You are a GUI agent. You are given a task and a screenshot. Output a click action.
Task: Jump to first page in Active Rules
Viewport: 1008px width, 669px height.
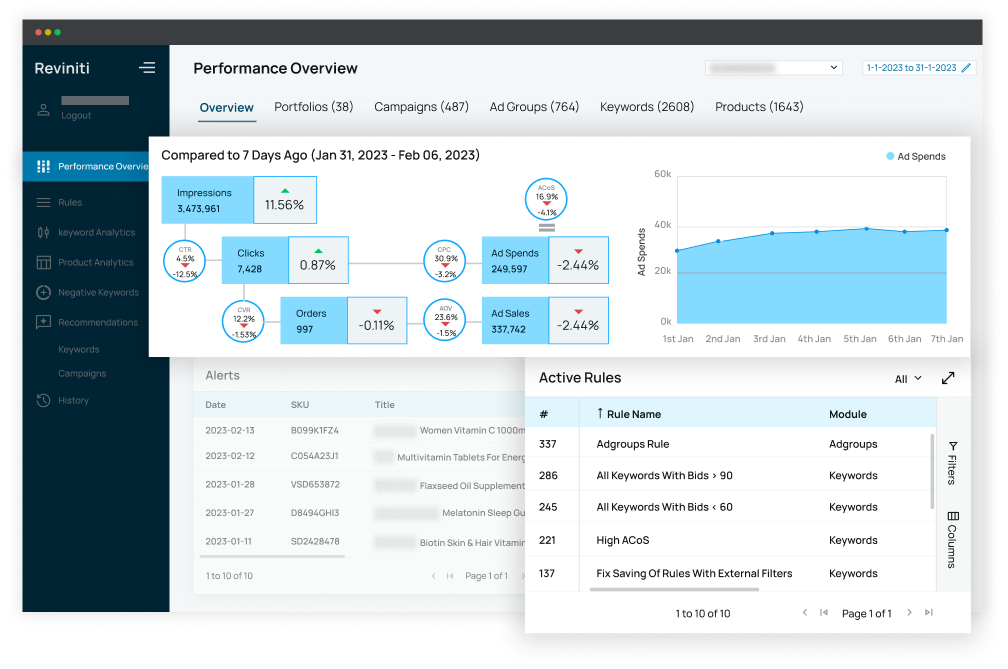tap(824, 612)
